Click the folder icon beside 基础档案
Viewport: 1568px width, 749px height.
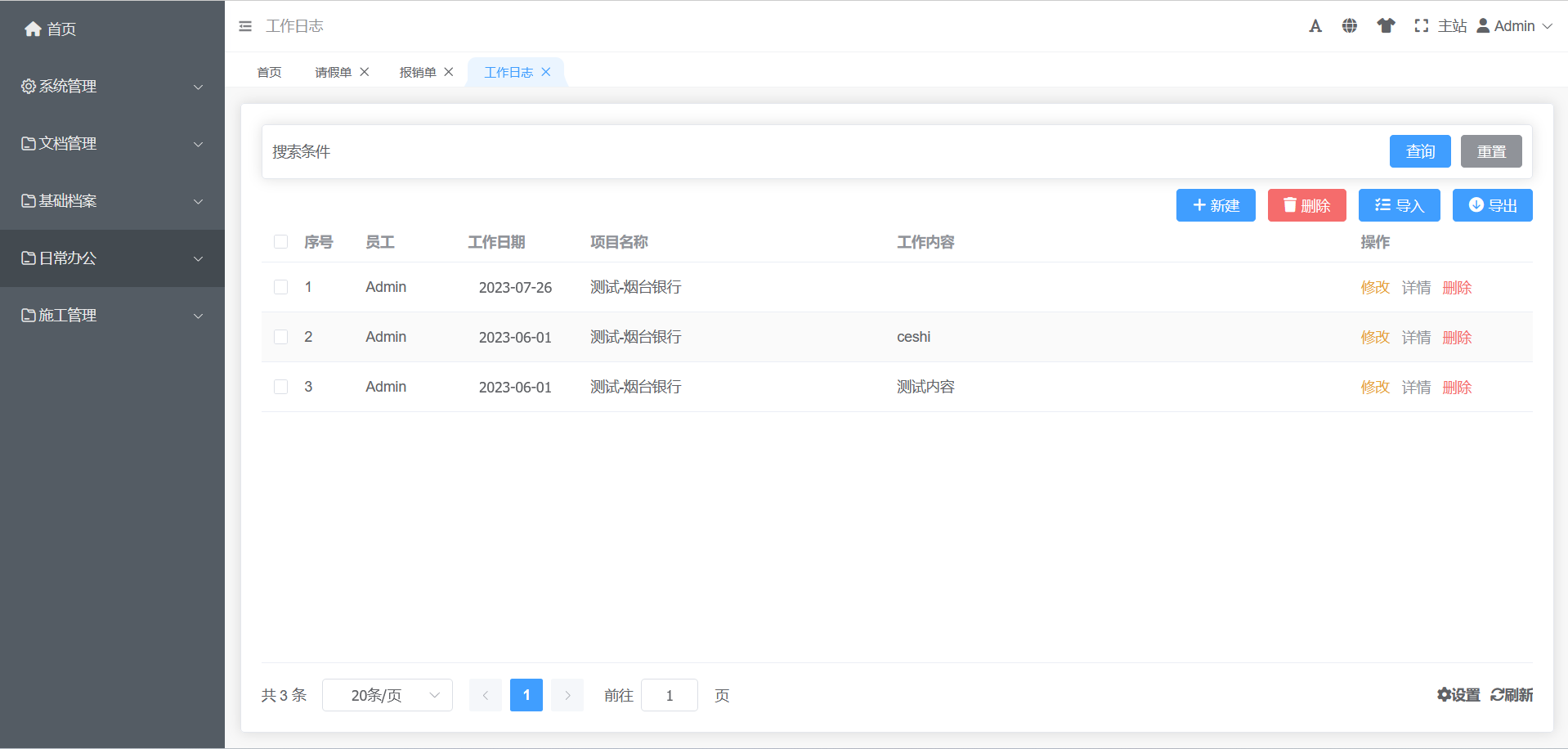(29, 201)
